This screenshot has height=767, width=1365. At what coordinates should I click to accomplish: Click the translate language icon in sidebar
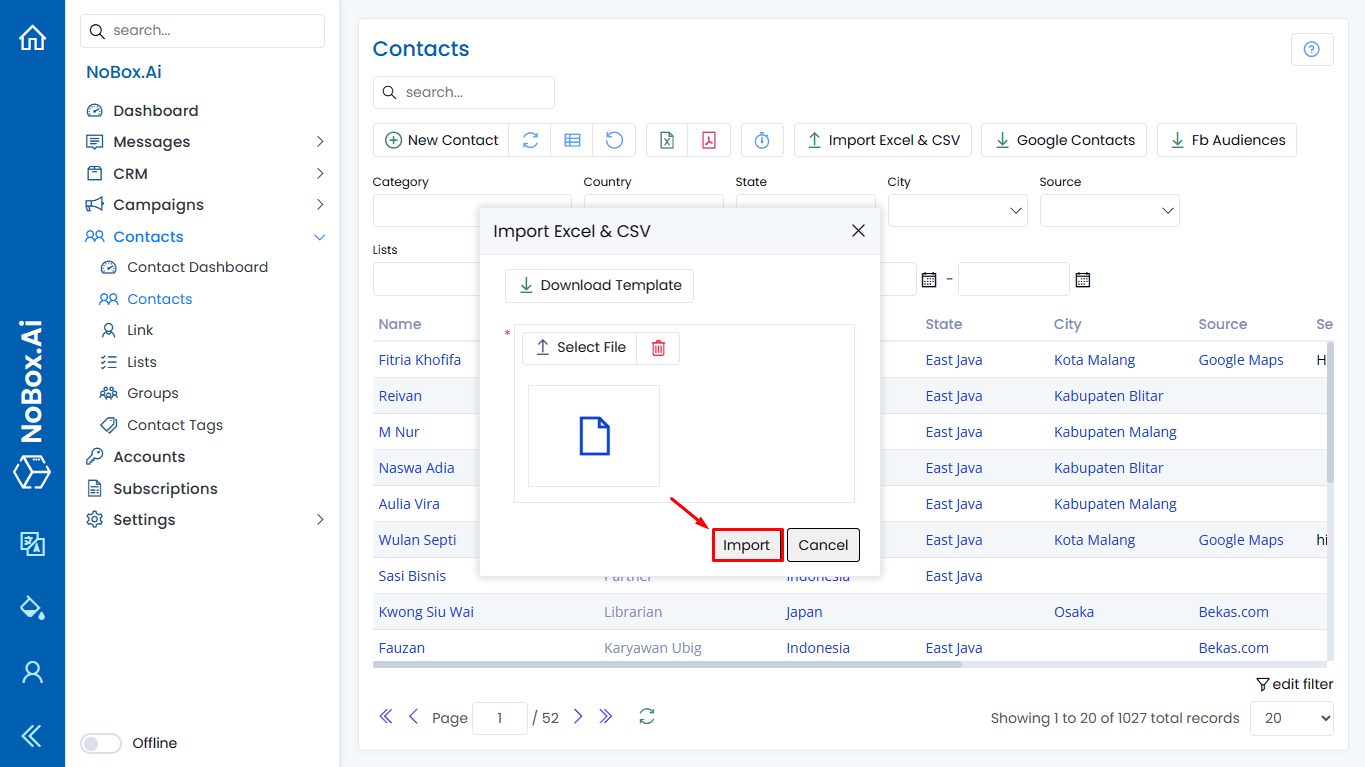[x=32, y=544]
